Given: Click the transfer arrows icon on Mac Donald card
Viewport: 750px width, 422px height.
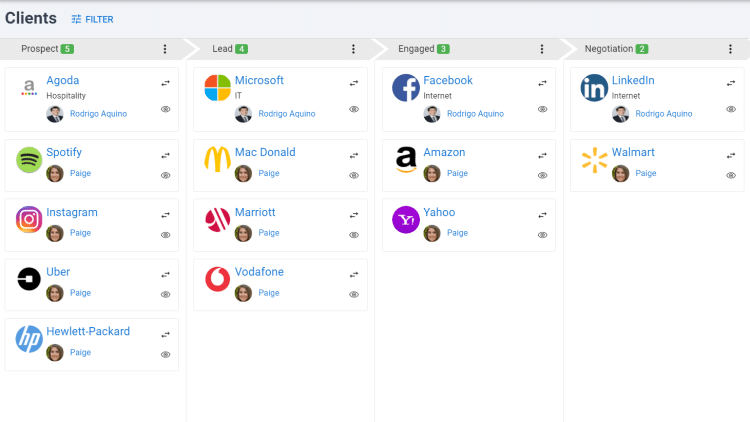Looking at the screenshot, I should tap(354, 155).
